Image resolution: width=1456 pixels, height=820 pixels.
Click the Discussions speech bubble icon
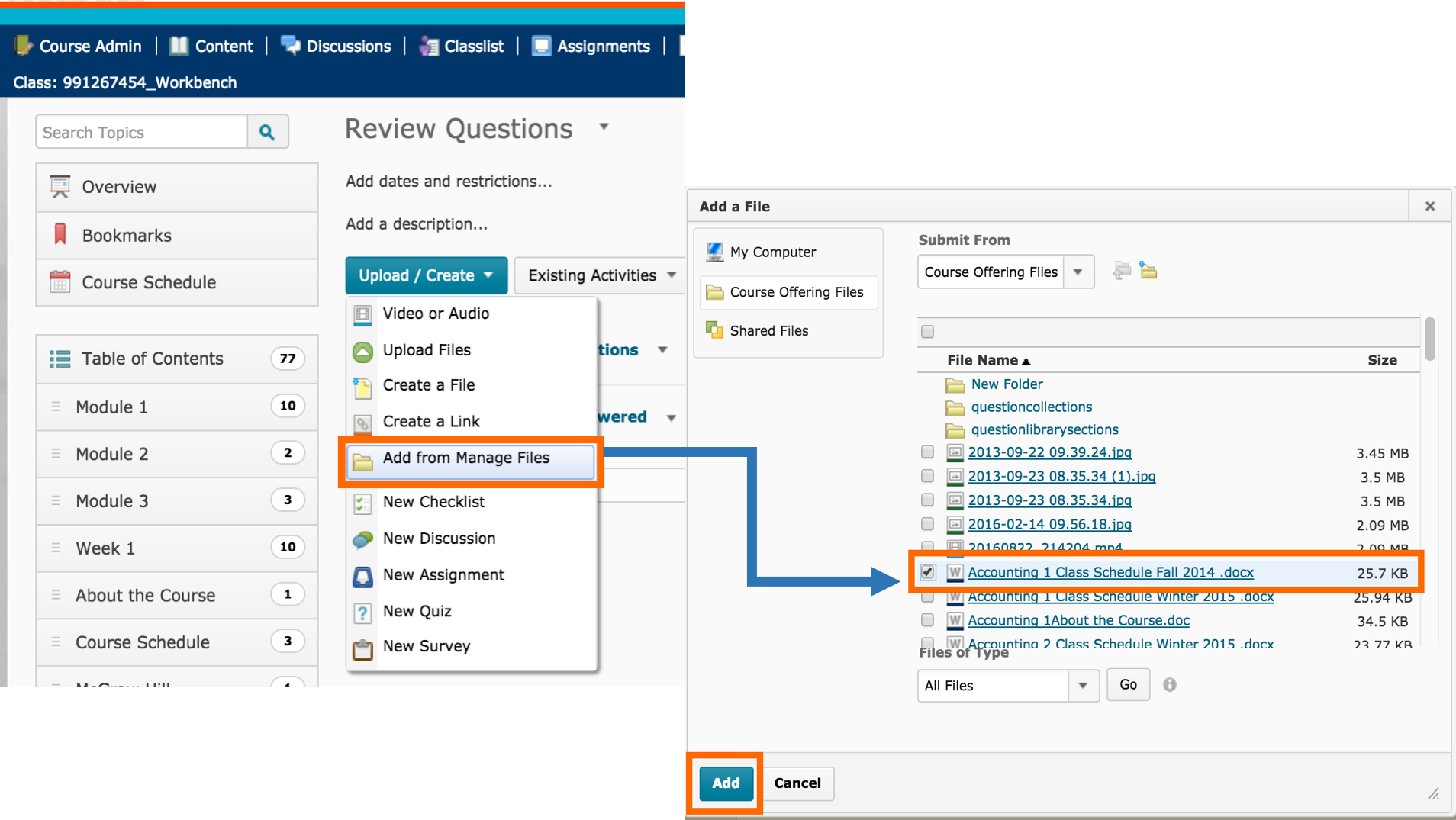[x=291, y=46]
